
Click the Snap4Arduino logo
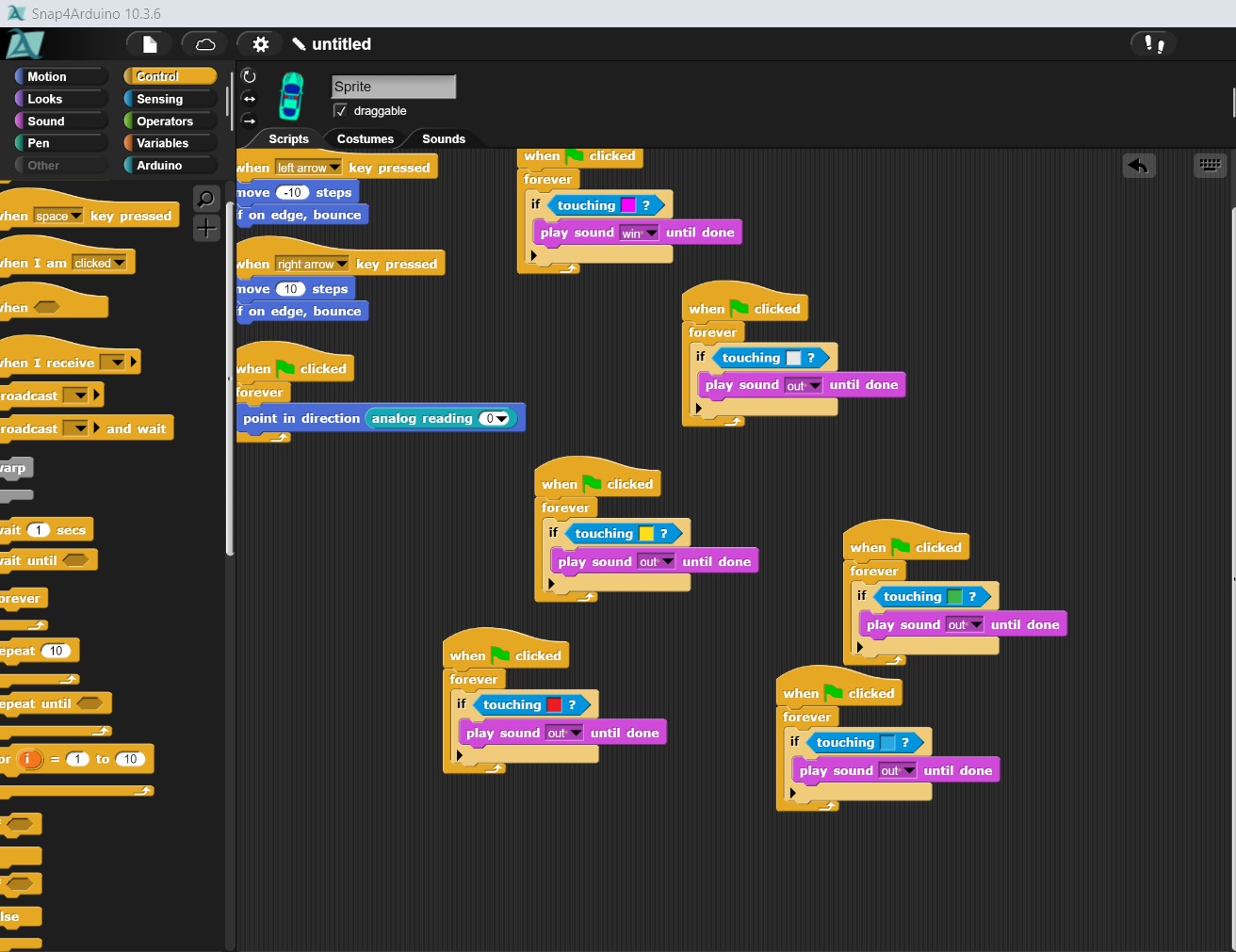(x=24, y=44)
